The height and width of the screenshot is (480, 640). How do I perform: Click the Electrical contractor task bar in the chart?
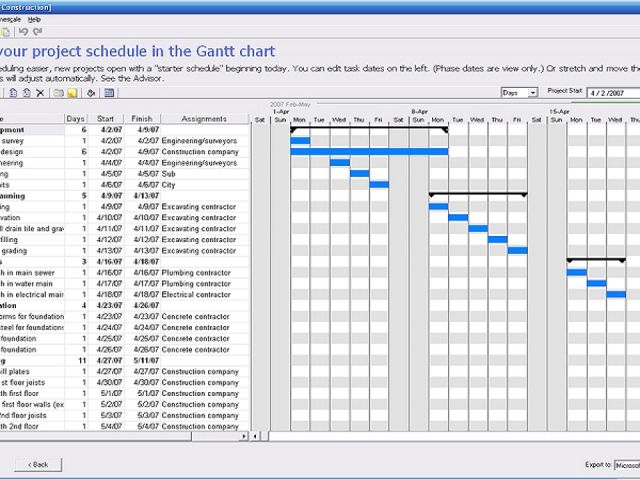(616, 295)
